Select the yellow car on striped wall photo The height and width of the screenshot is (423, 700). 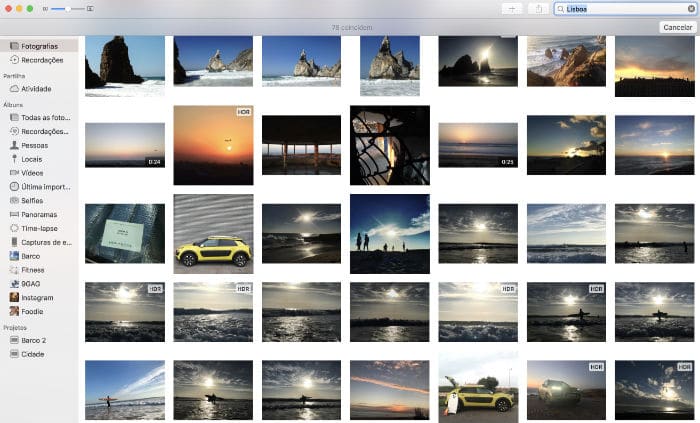[213, 234]
